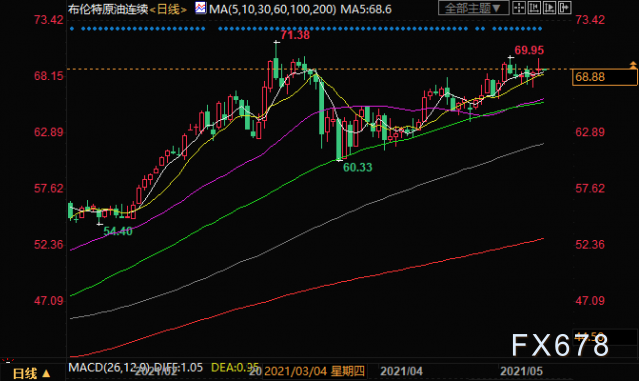The height and width of the screenshot is (381, 640).
Task: Click the expand-to-right arrow toolbar icon
Action: pos(564,8)
